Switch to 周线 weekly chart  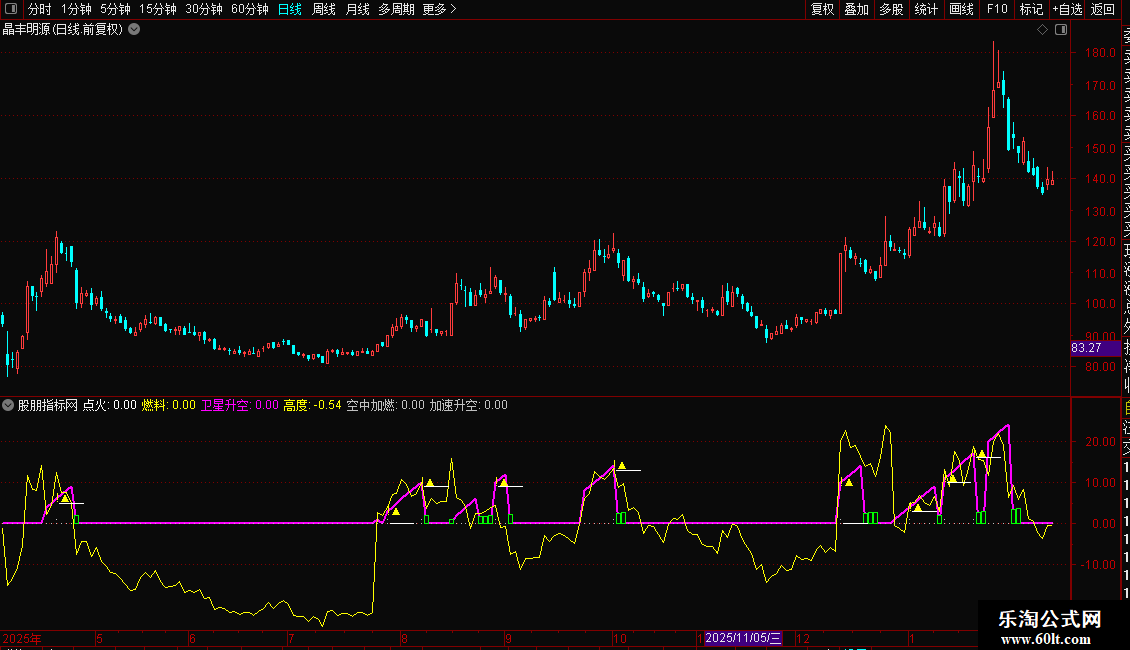pos(324,9)
